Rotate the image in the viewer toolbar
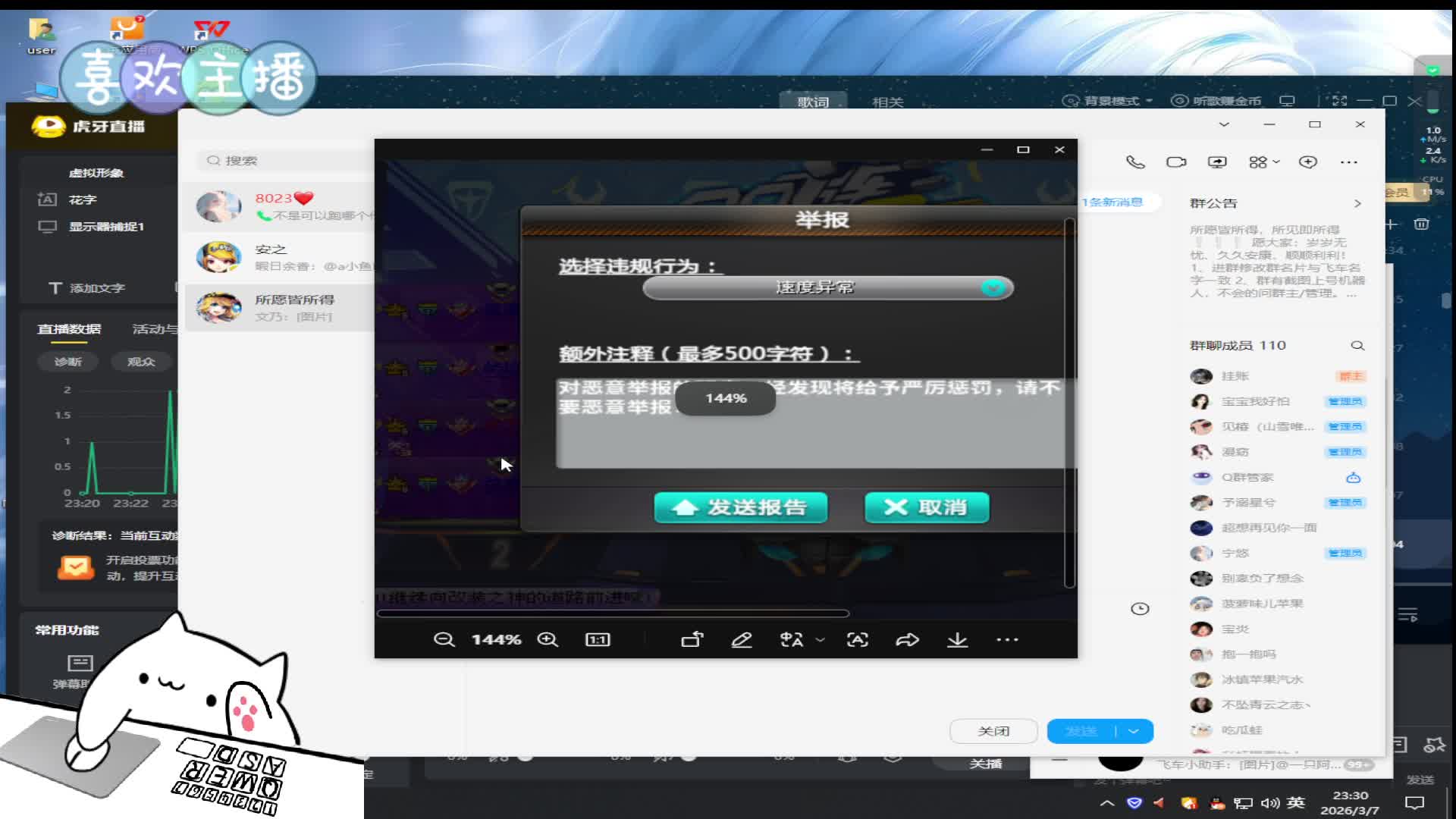Viewport: 1456px width, 819px height. (x=692, y=640)
